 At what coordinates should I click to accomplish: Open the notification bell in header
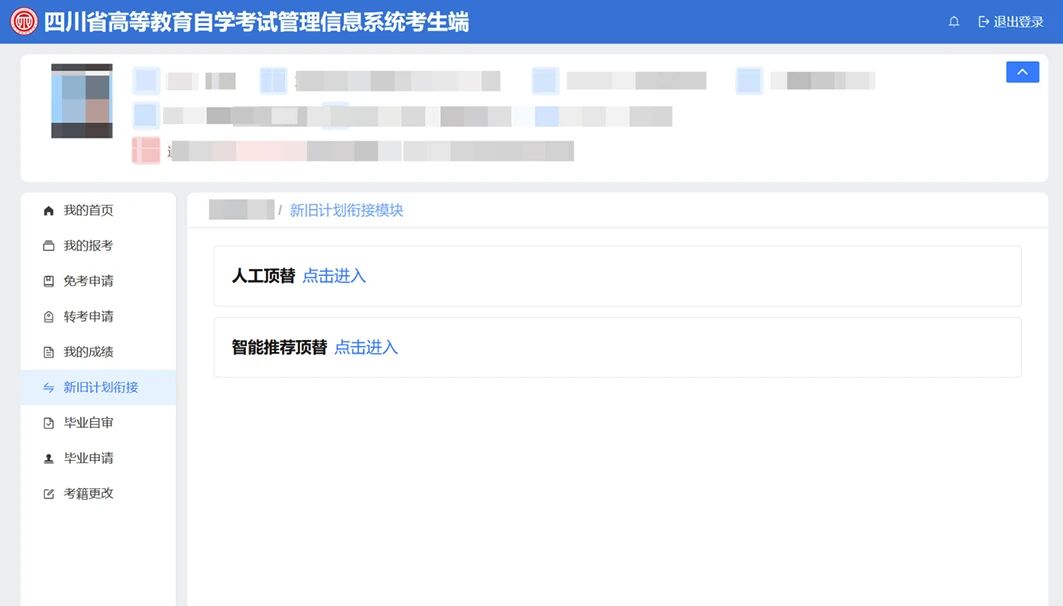(x=954, y=22)
